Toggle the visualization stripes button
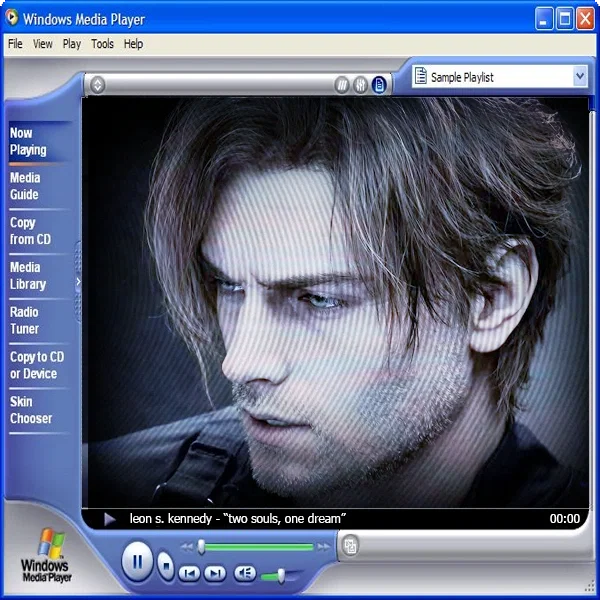Viewport: 600px width, 600px height. (341, 85)
